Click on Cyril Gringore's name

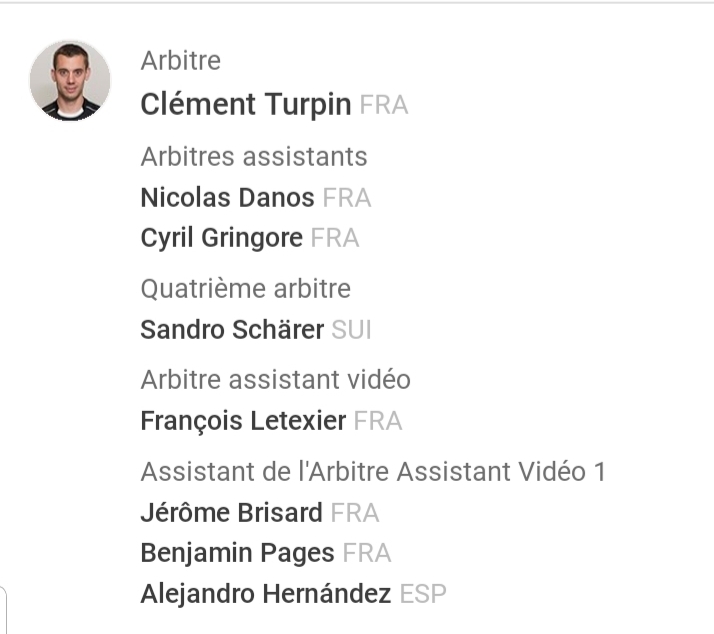point(221,239)
